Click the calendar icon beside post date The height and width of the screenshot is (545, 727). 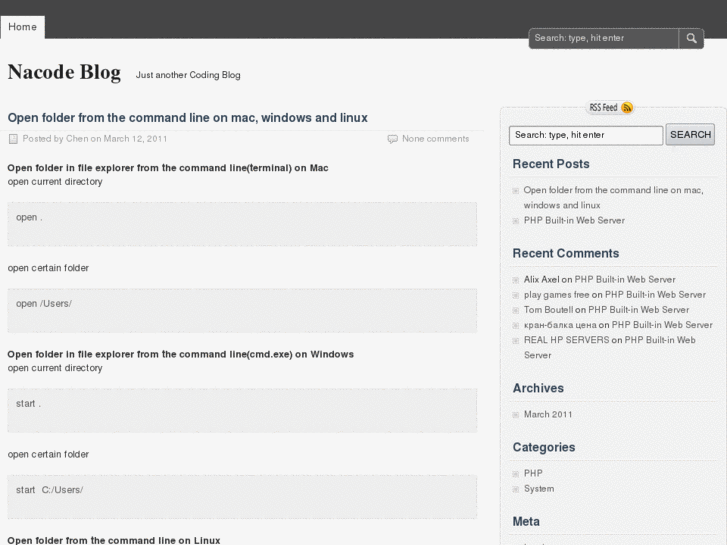(x=13, y=139)
